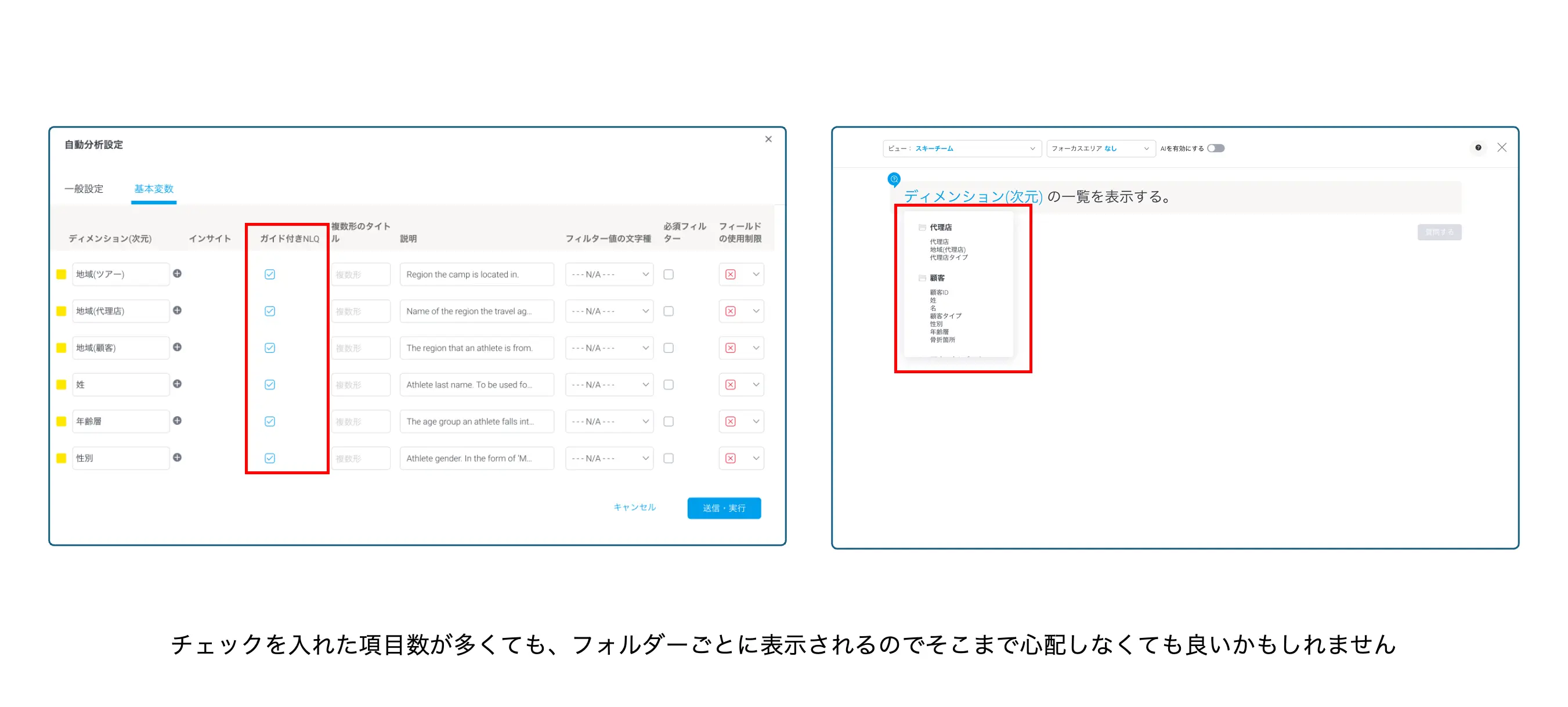
Task: Click the plus icon next to 年齢層
Action: (x=177, y=421)
